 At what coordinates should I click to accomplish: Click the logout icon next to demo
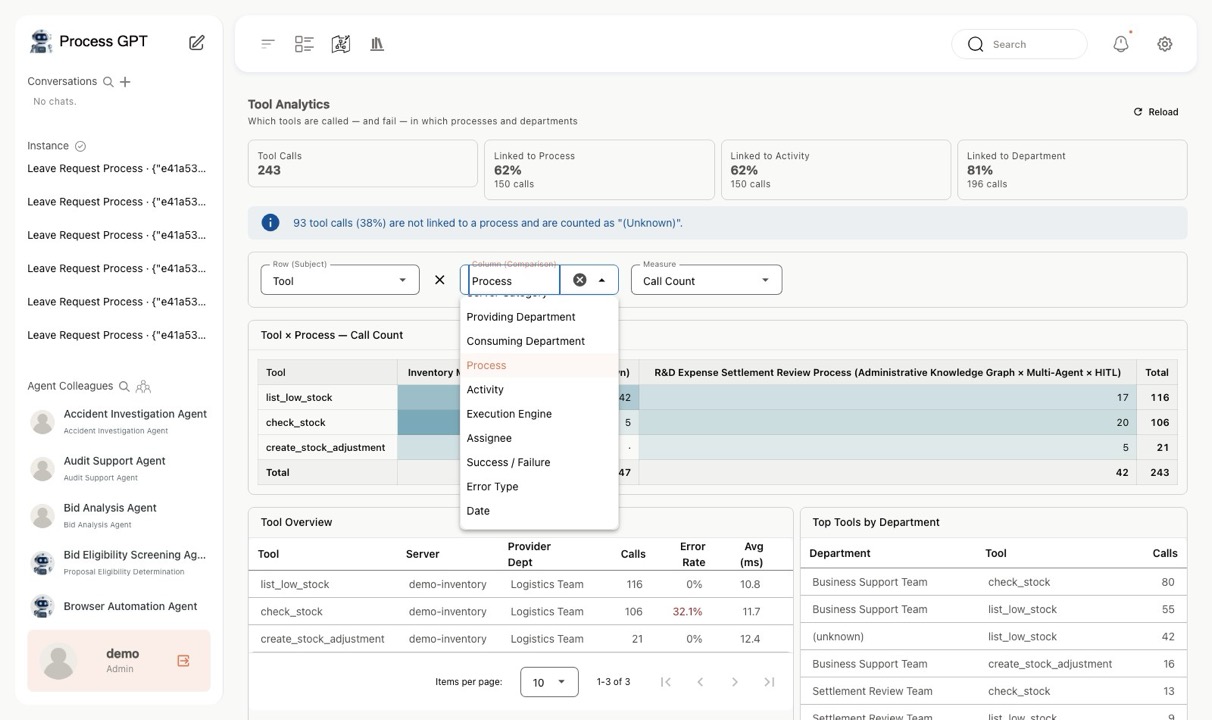pos(183,661)
